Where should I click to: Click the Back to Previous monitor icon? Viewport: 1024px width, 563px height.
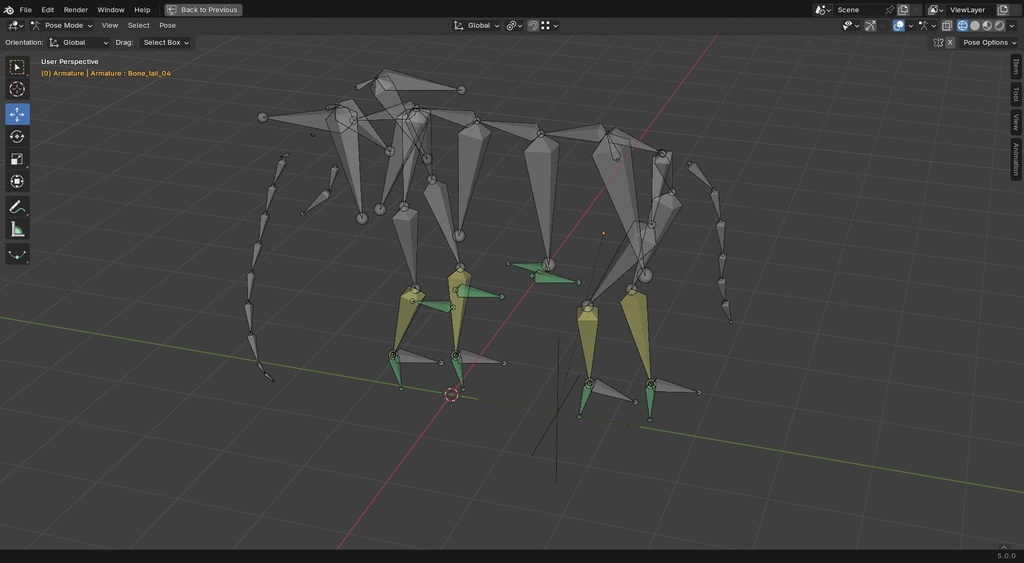click(172, 10)
